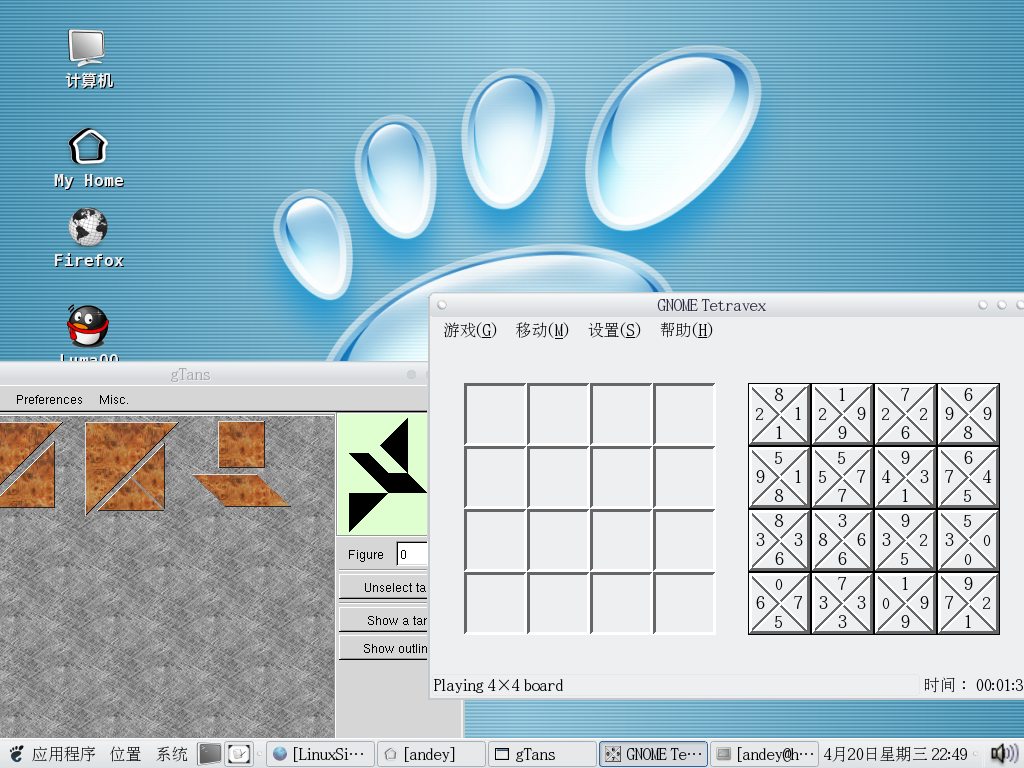1024x768 pixels.
Task: Open Misc. menu in gTans
Action: (114, 400)
